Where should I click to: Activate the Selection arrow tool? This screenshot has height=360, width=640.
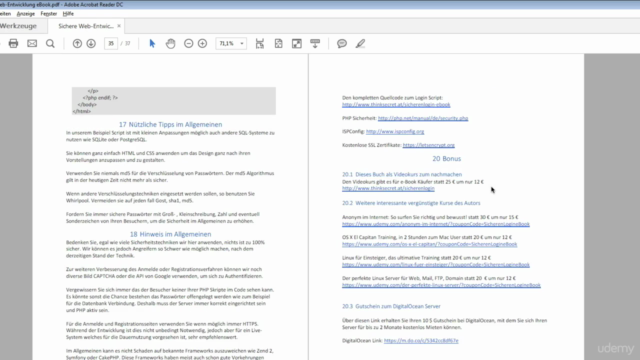pos(152,43)
